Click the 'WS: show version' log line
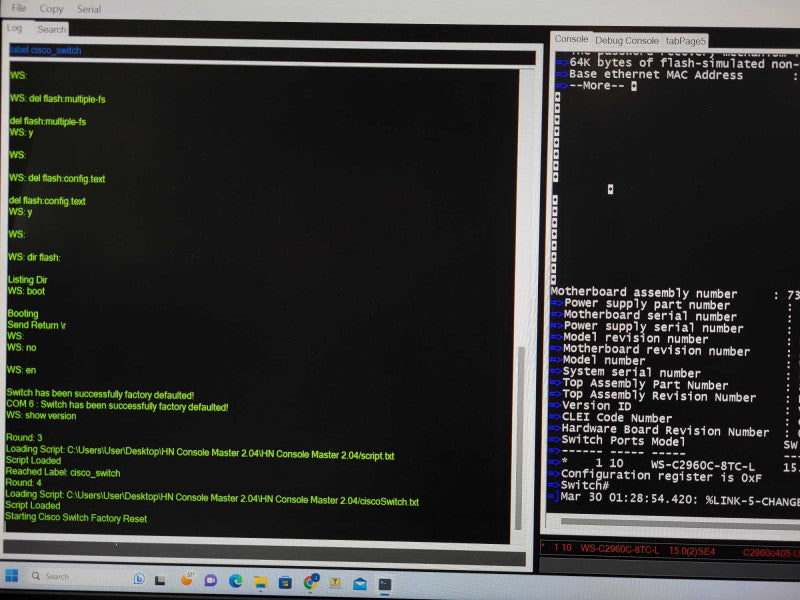 41,415
